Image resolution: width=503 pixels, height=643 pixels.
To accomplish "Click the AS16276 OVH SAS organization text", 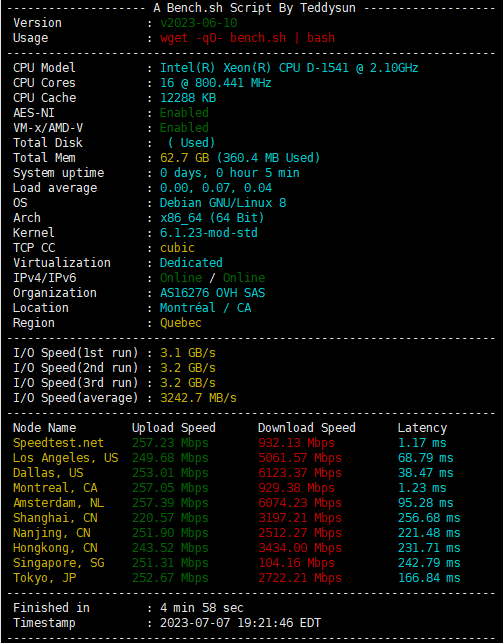I will pos(212,293).
